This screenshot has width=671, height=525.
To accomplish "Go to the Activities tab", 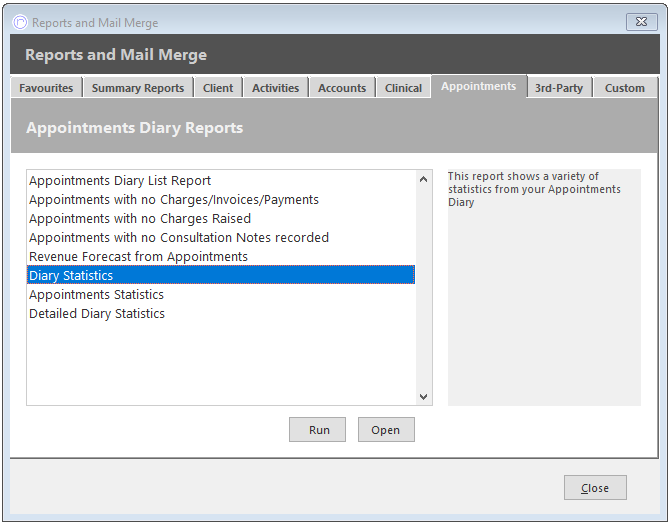I will [x=276, y=88].
